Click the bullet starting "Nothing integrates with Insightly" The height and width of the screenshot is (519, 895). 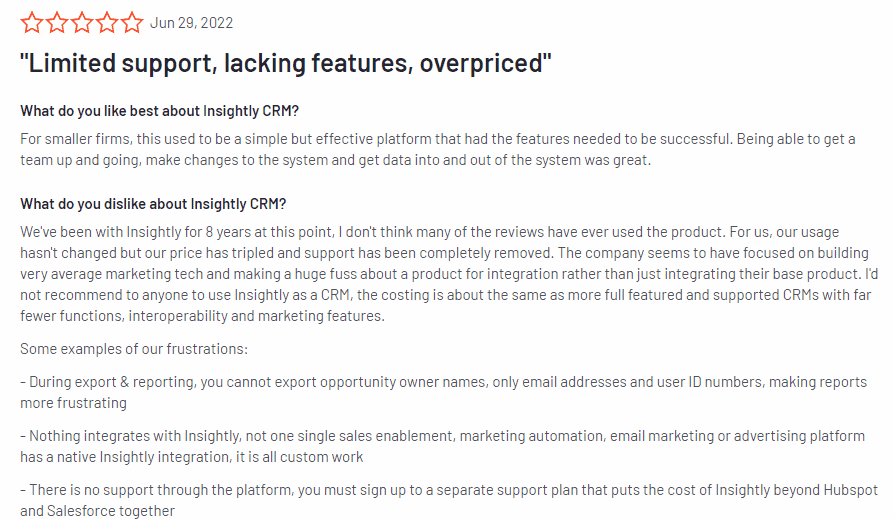click(442, 446)
